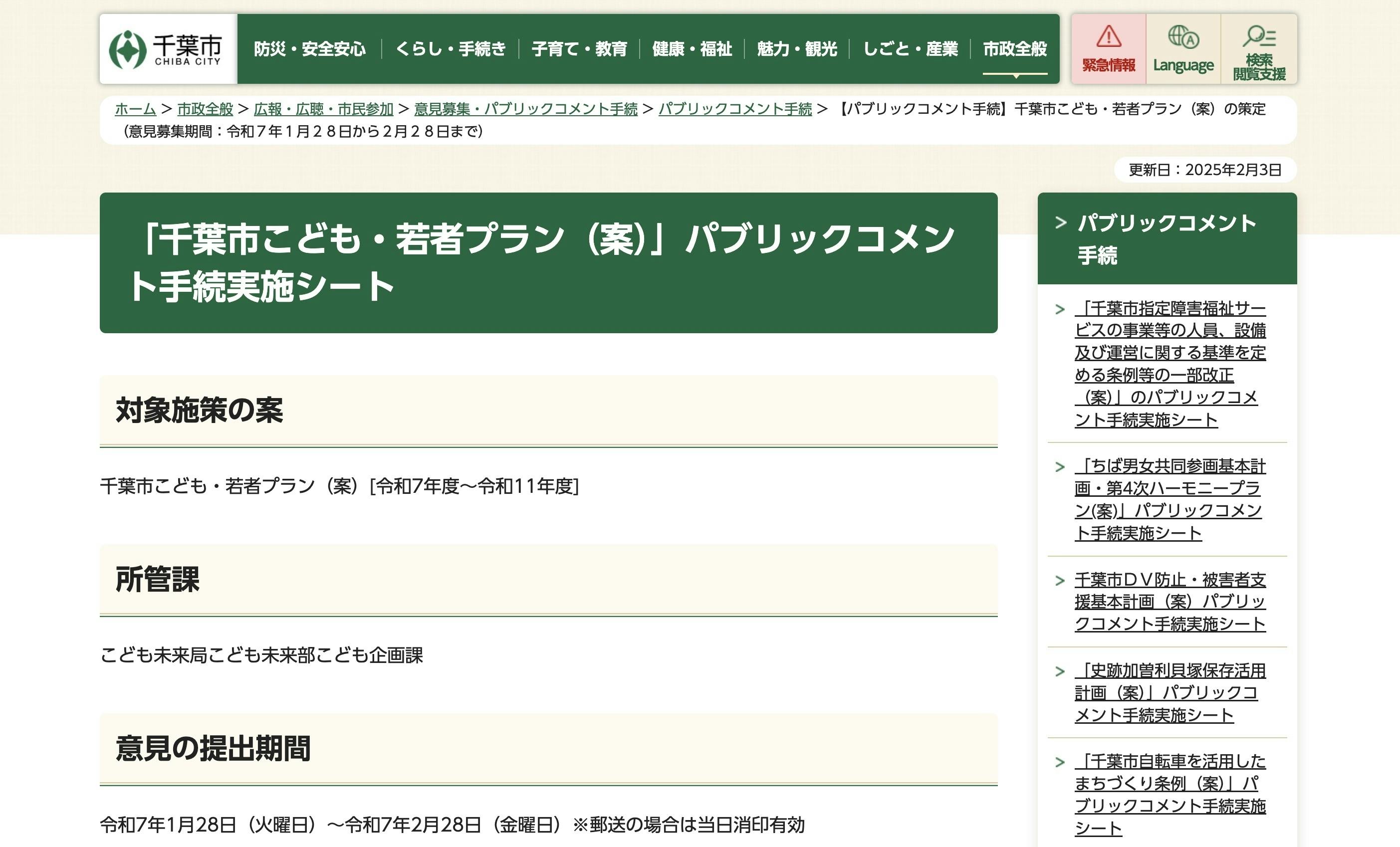Go to ホーム breadcrumb link
1400x847 pixels.
coord(135,109)
